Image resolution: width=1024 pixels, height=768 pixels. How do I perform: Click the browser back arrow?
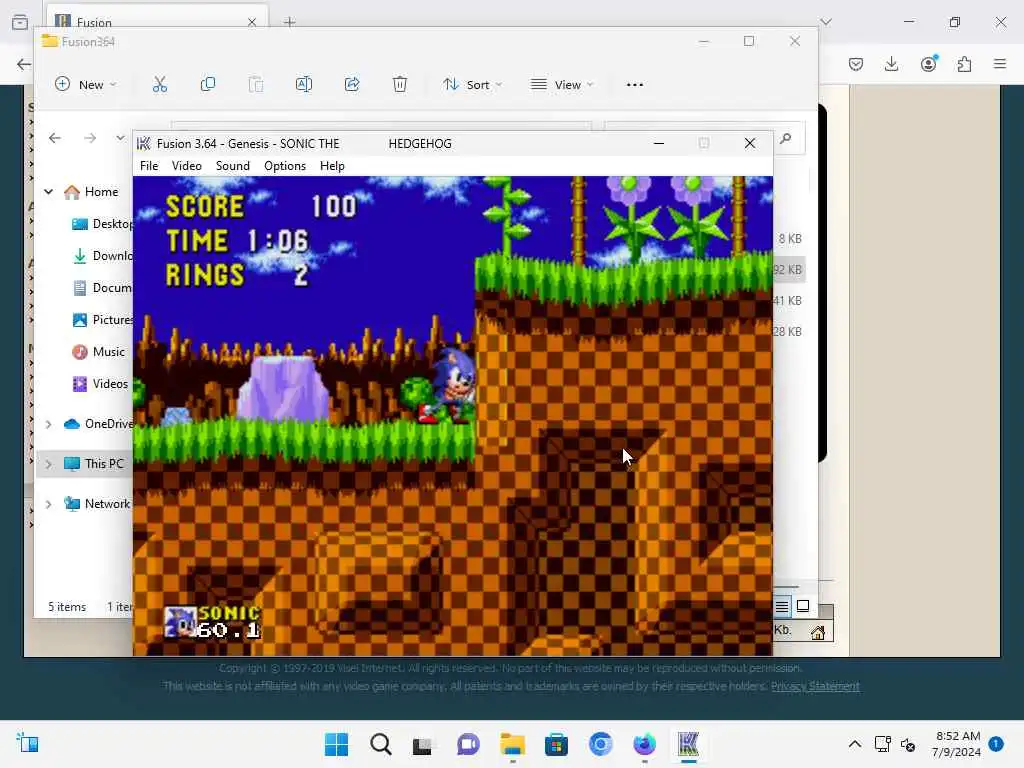(24, 64)
